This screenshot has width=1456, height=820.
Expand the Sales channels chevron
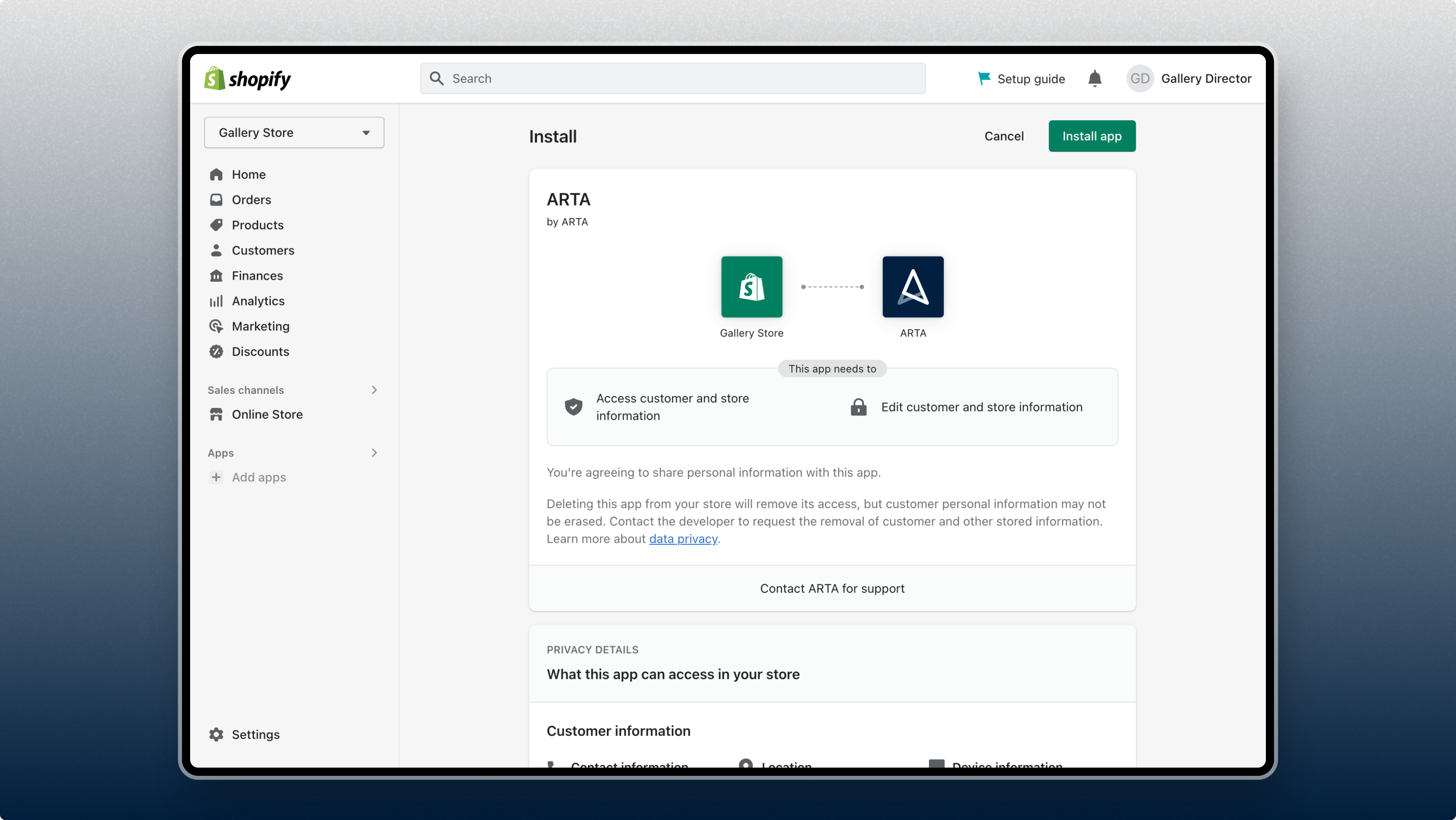373,390
